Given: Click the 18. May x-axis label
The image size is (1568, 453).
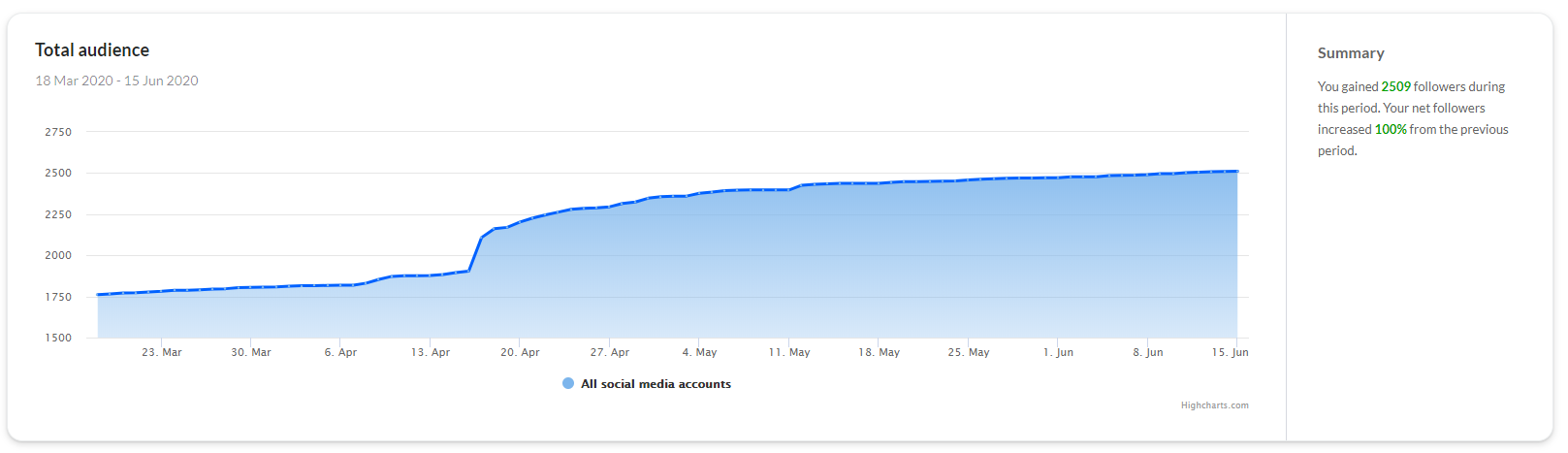Looking at the screenshot, I should [x=879, y=352].
